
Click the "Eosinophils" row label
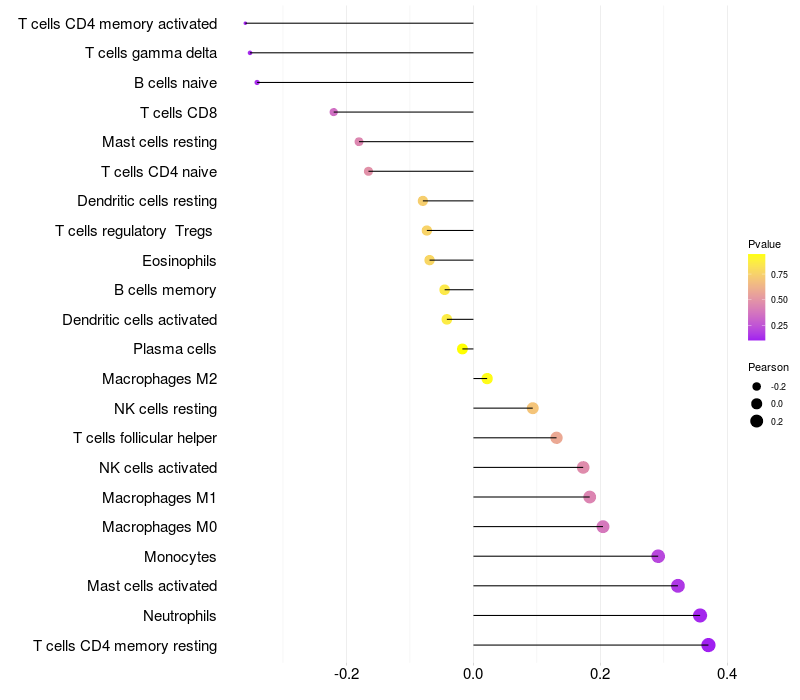click(179, 261)
